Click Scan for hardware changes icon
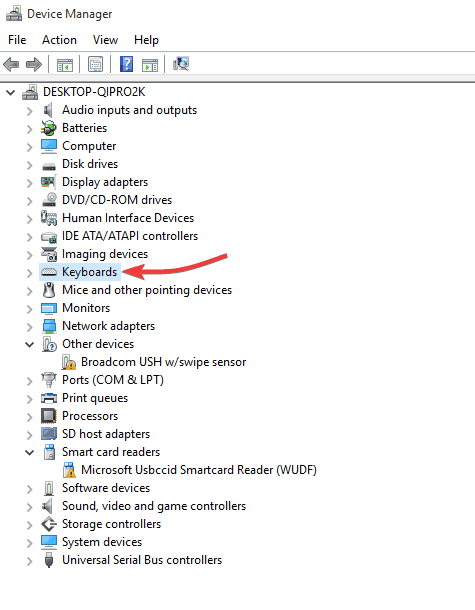Image resolution: width=475 pixels, height=610 pixels. click(x=181, y=64)
